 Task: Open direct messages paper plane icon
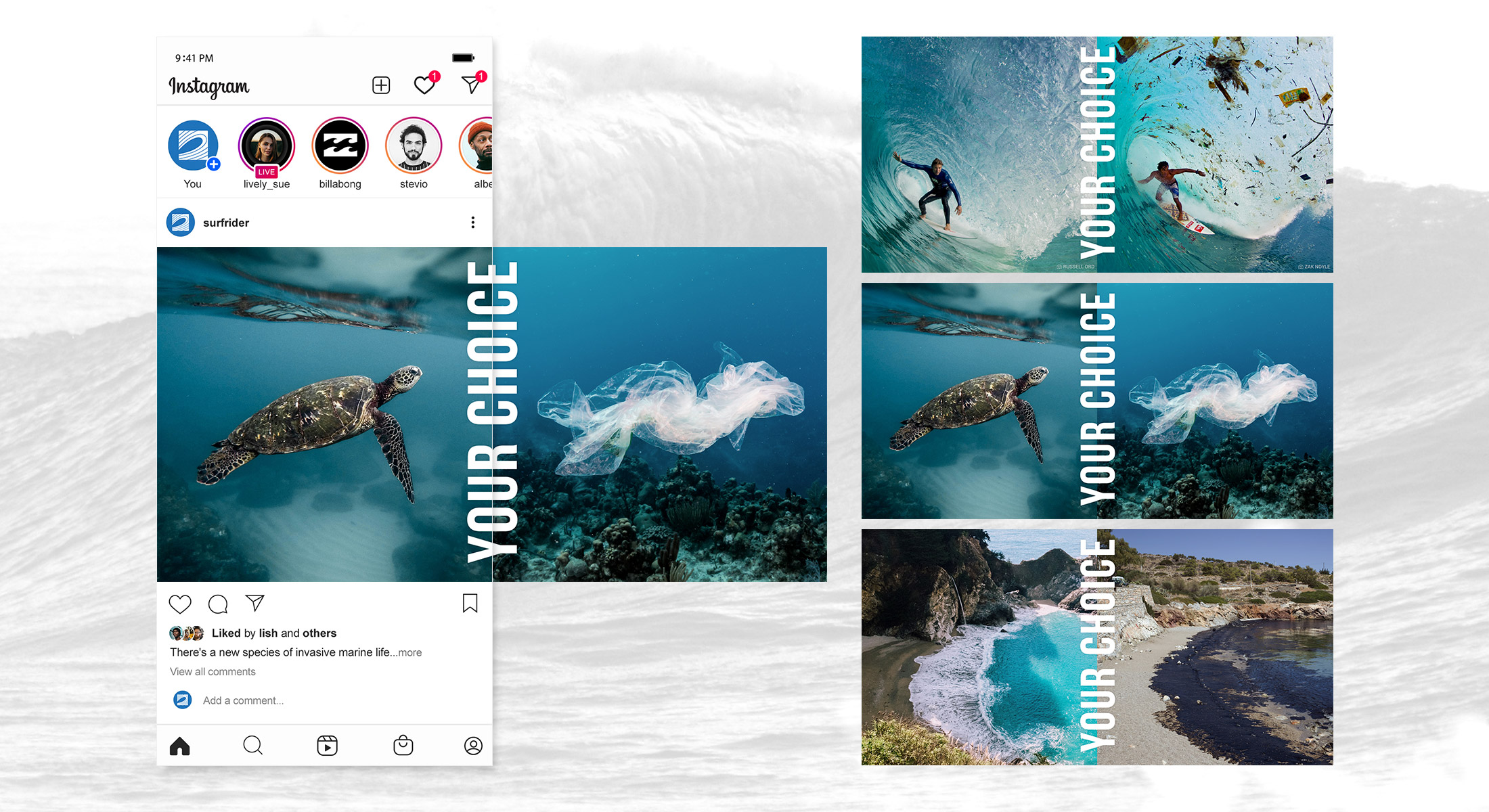[x=471, y=85]
